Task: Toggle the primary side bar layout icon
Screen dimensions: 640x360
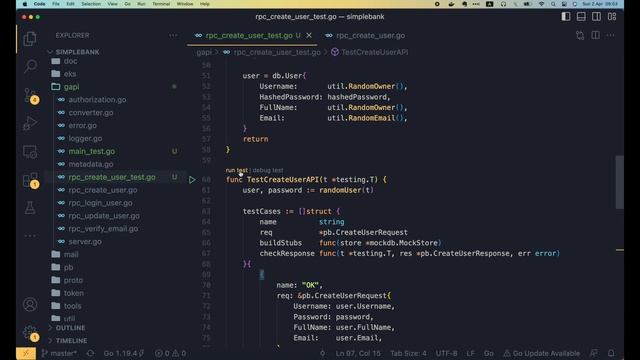Action: 566,17
